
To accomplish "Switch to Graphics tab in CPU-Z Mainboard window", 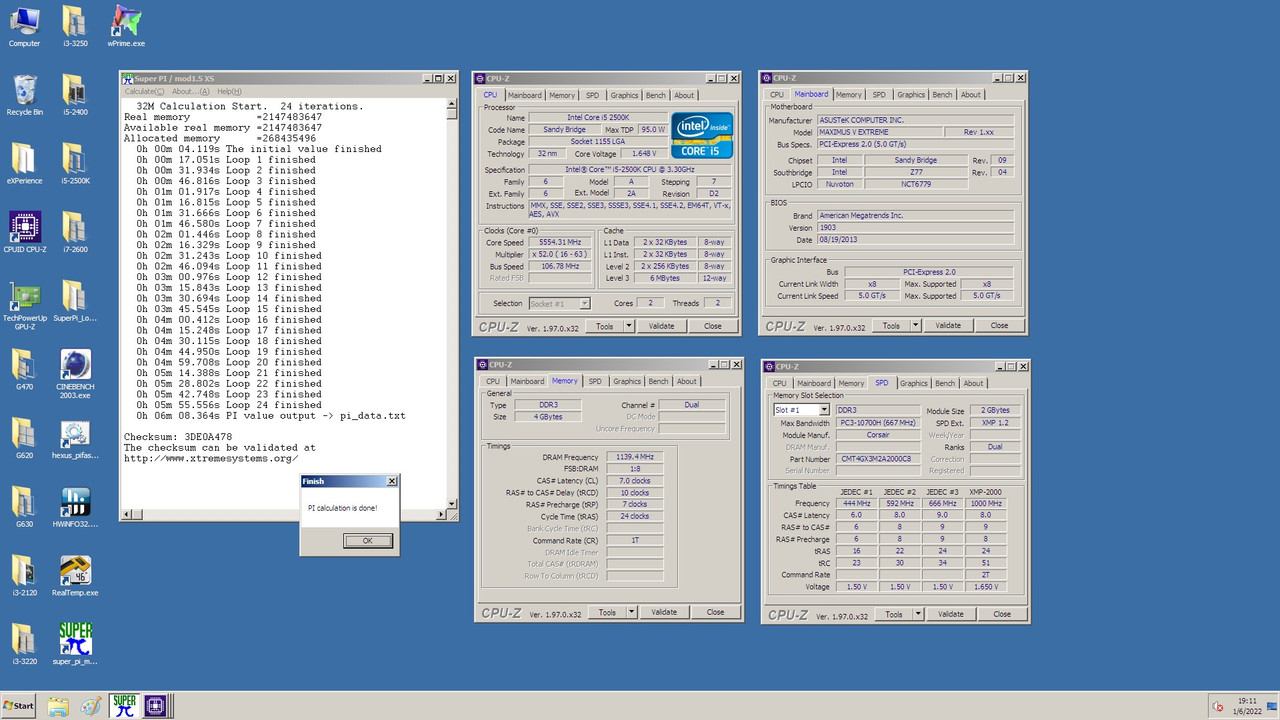I will [911, 95].
